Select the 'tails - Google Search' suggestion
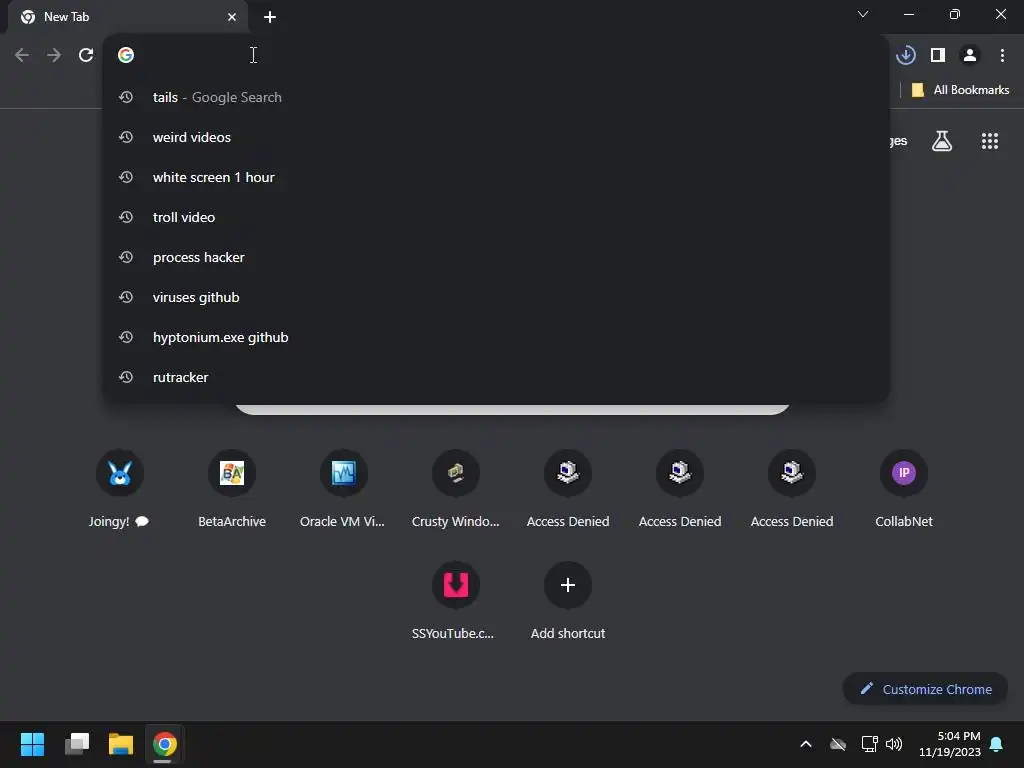This screenshot has height=768, width=1024. point(496,97)
